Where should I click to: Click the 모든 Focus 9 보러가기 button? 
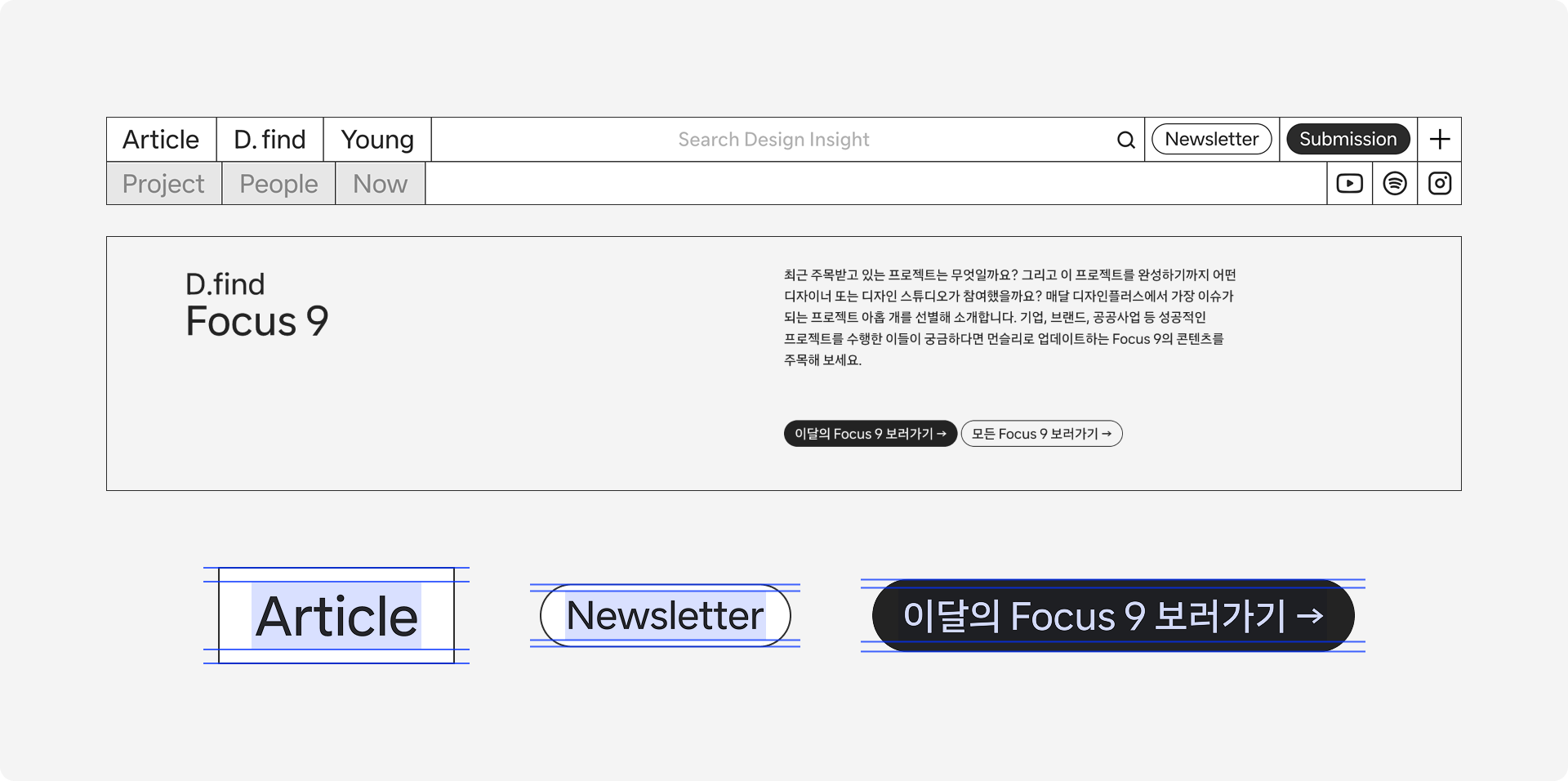[x=1041, y=434]
